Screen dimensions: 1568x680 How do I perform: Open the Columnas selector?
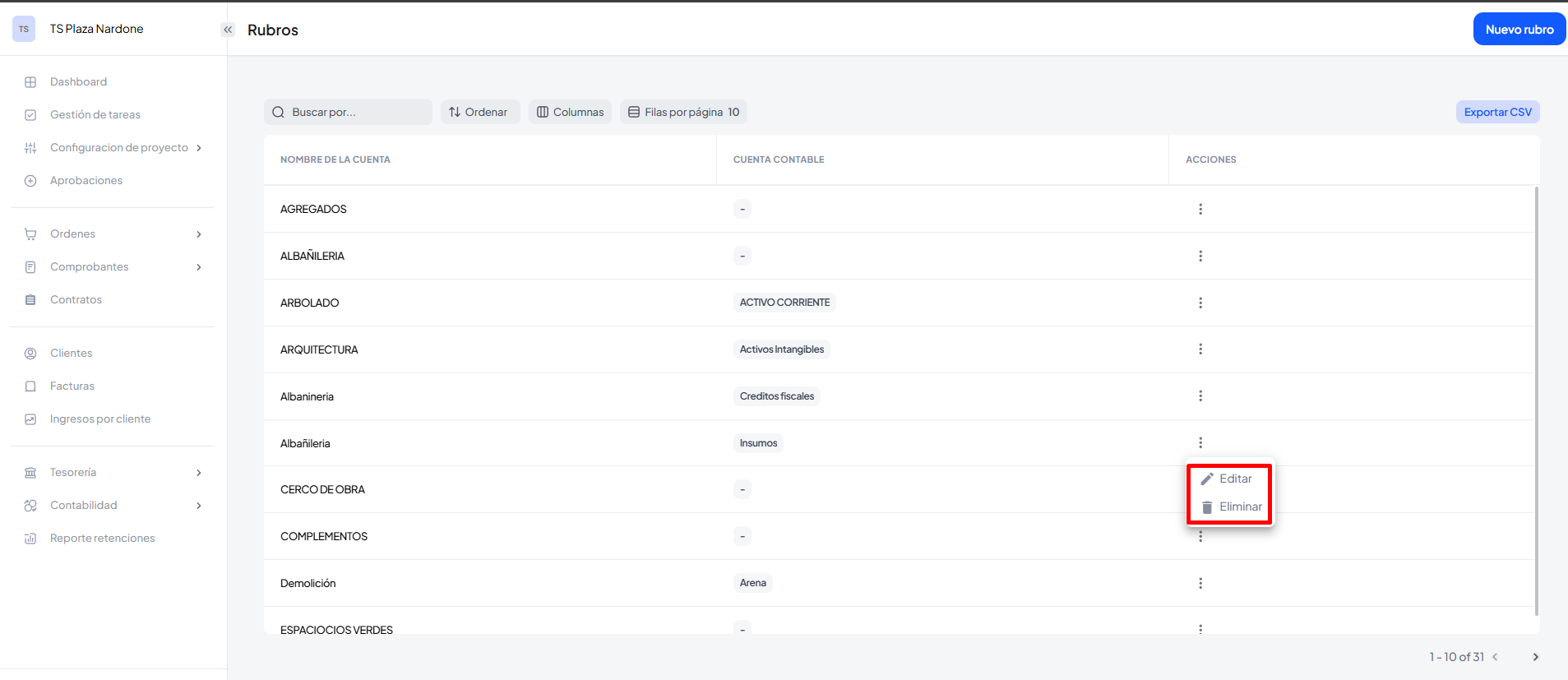tap(570, 112)
